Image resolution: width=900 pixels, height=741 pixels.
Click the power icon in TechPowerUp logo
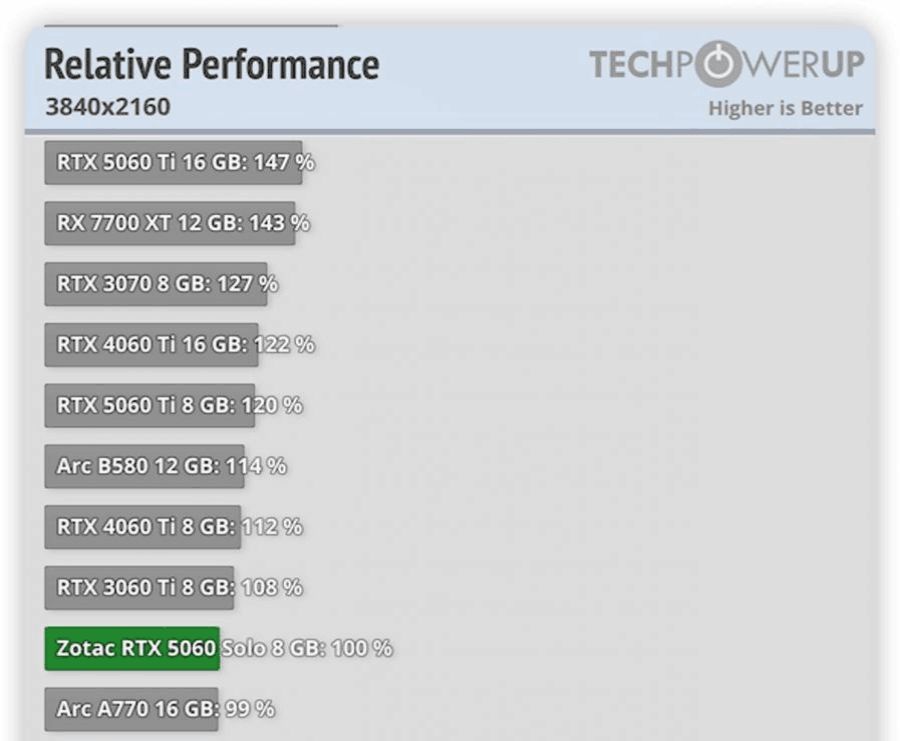tap(711, 66)
